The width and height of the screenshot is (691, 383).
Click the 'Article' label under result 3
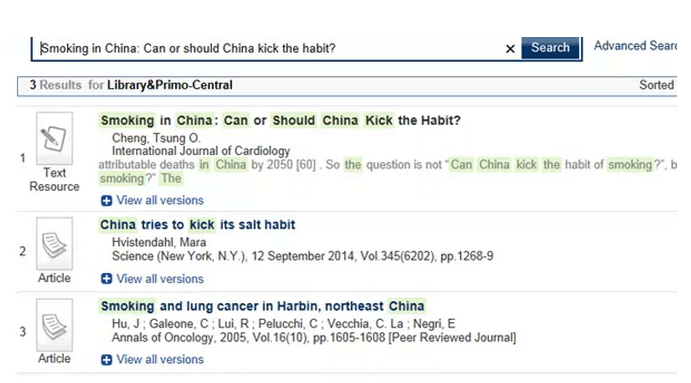click(x=54, y=358)
